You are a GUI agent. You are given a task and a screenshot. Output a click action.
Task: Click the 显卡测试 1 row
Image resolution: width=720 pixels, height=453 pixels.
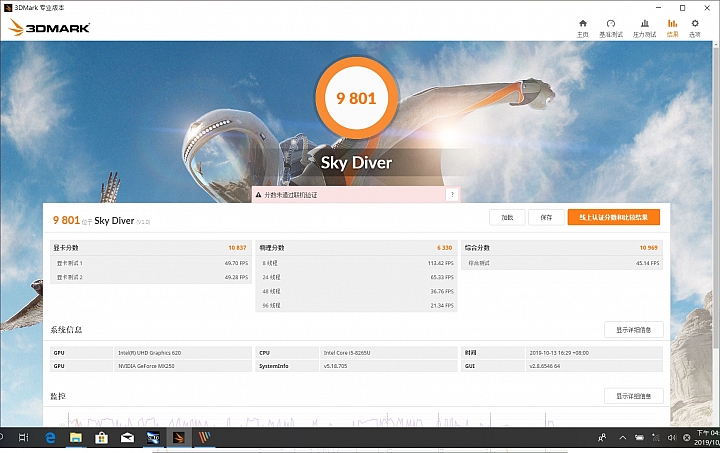click(151, 263)
